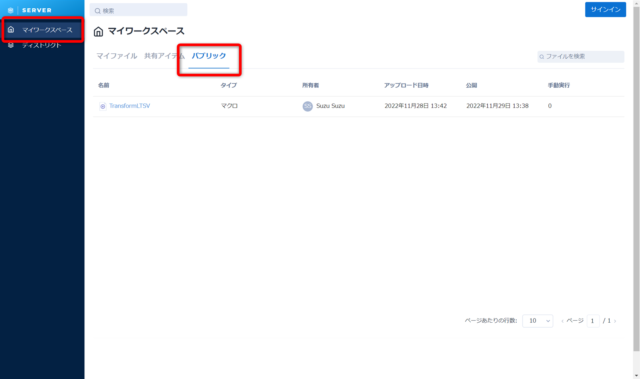Focus the top 検索 search field
The image size is (640, 379).
tap(138, 10)
